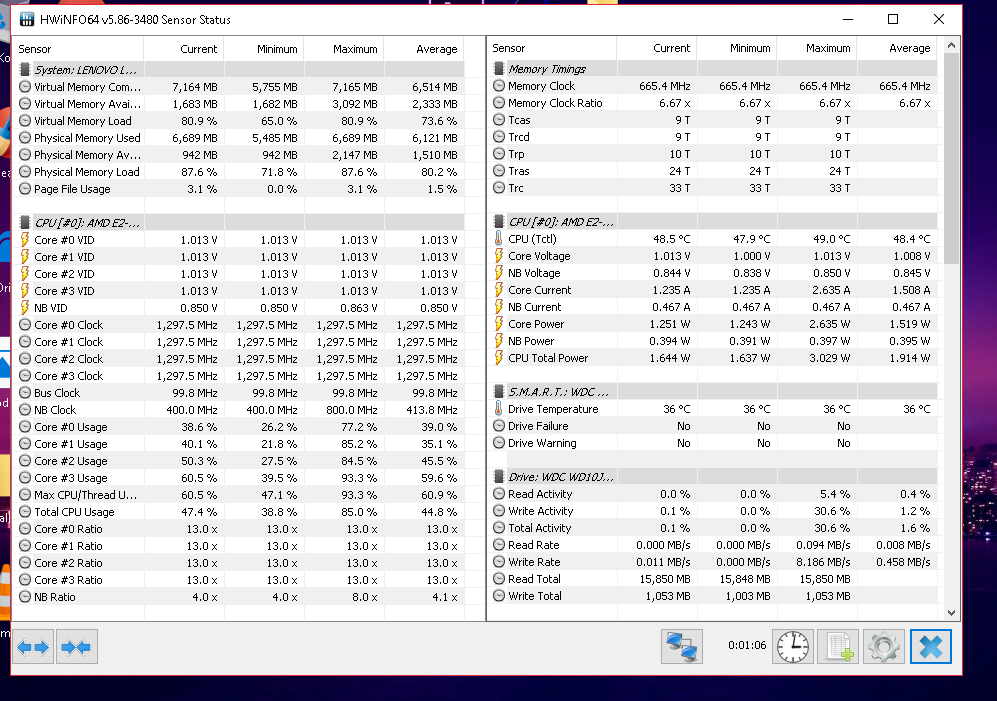Image resolution: width=997 pixels, height=701 pixels.
Task: Click the Core Voltage lightning icon
Action: (498, 256)
